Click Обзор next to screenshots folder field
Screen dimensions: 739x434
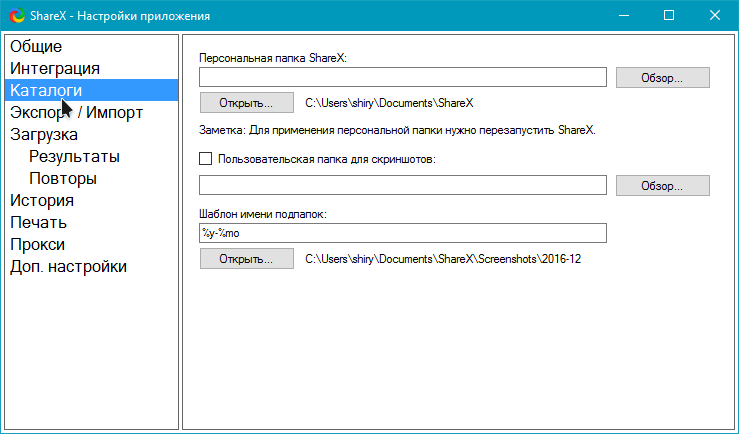(x=662, y=186)
